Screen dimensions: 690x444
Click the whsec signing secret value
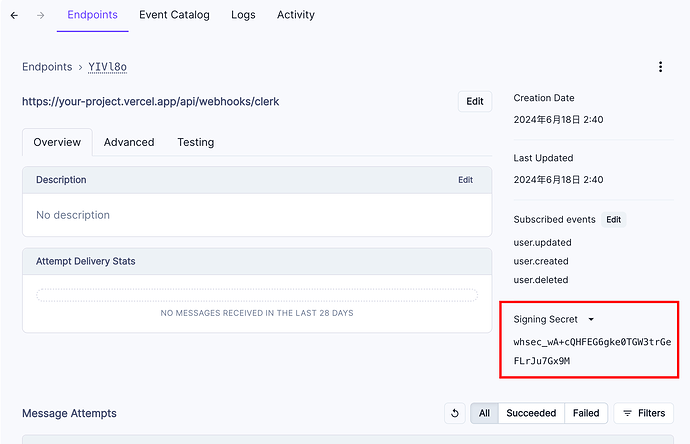point(592,351)
